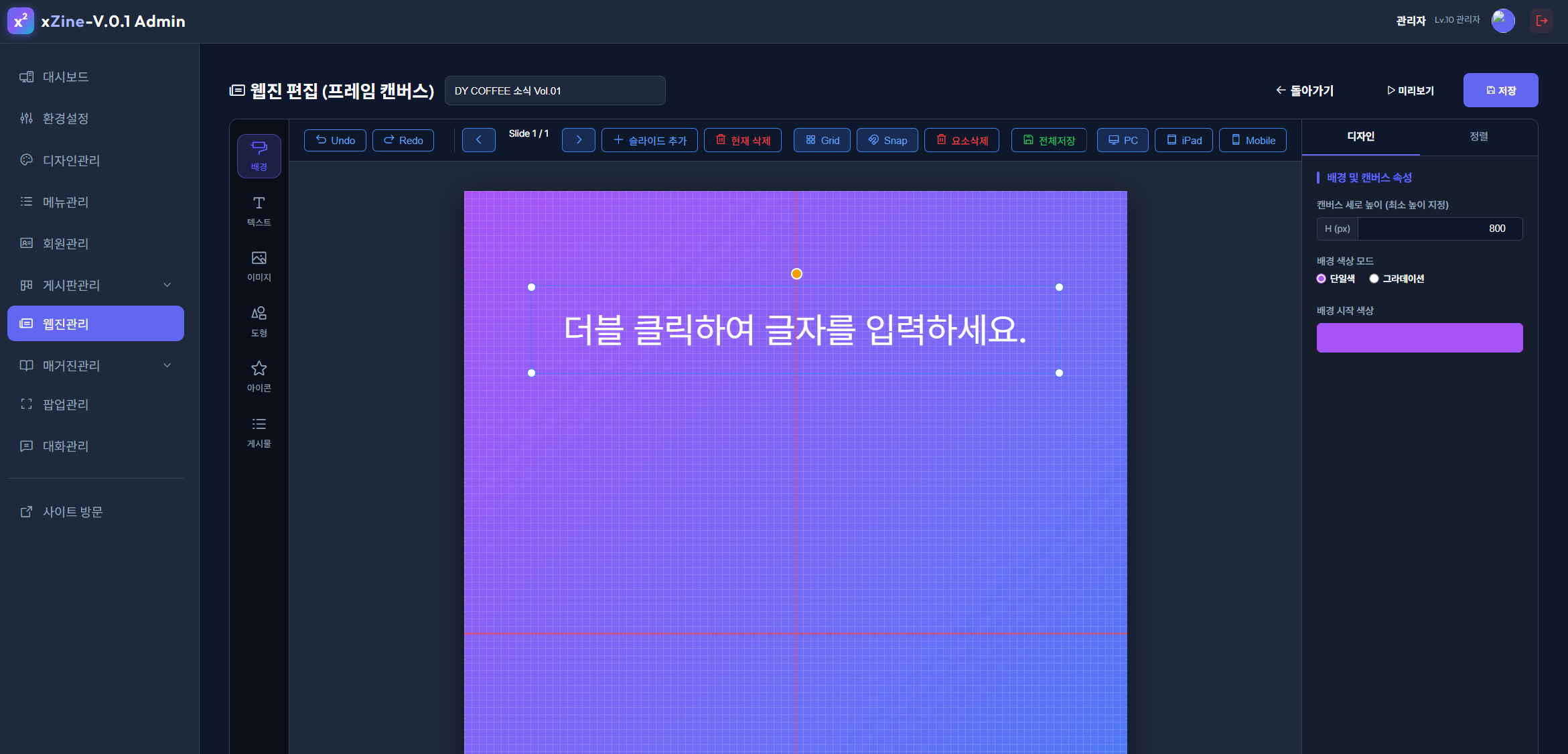
Task: Click the orange rotation handle
Action: [796, 273]
